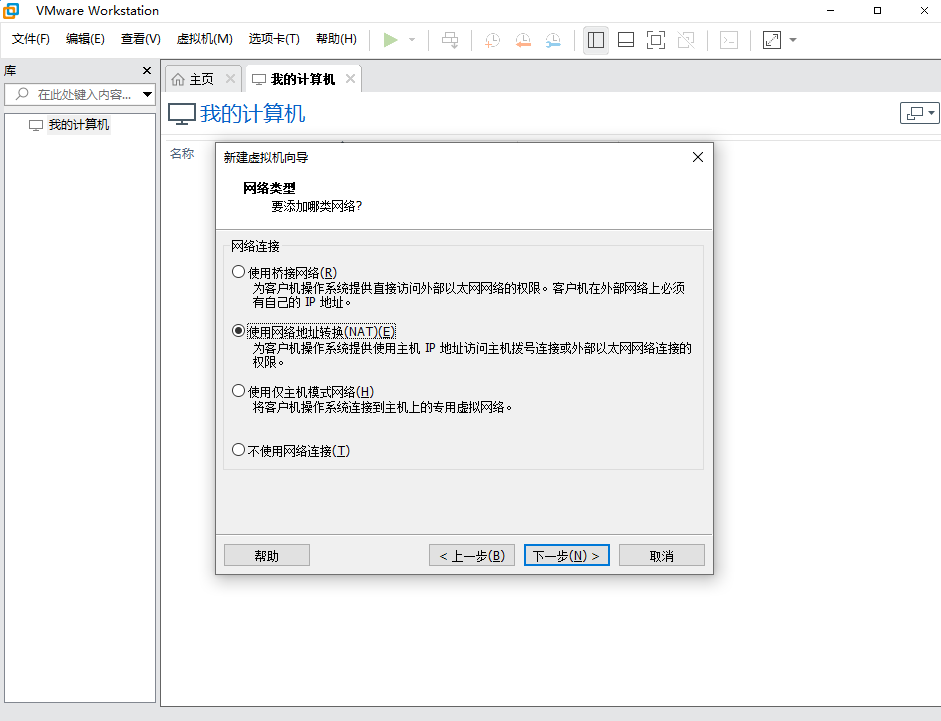The image size is (941, 721).
Task: Open the library search filter dropdown
Action: (x=147, y=94)
